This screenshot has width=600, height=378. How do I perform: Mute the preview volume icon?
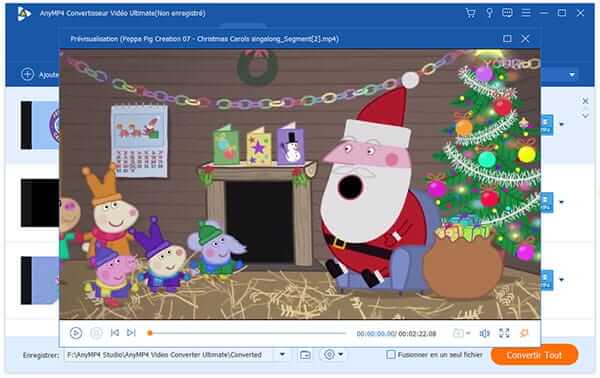(484, 334)
